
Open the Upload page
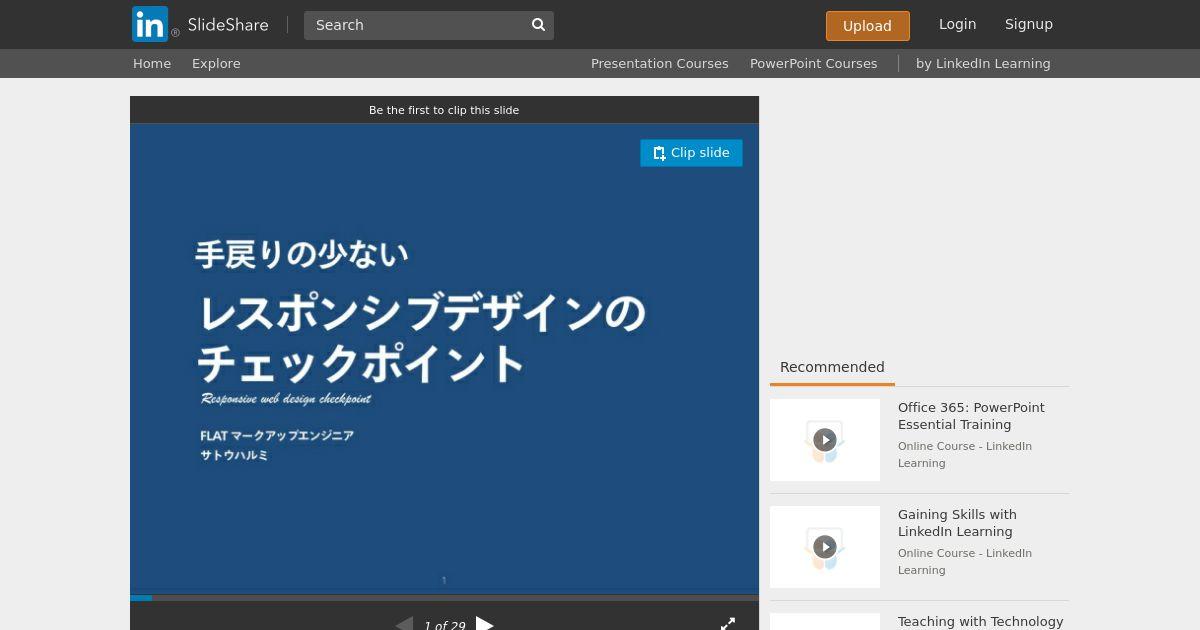[867, 26]
